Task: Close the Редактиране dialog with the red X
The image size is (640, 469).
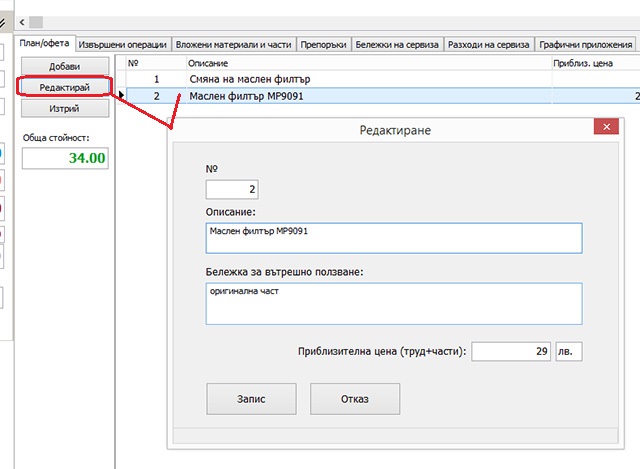Action: [605, 126]
